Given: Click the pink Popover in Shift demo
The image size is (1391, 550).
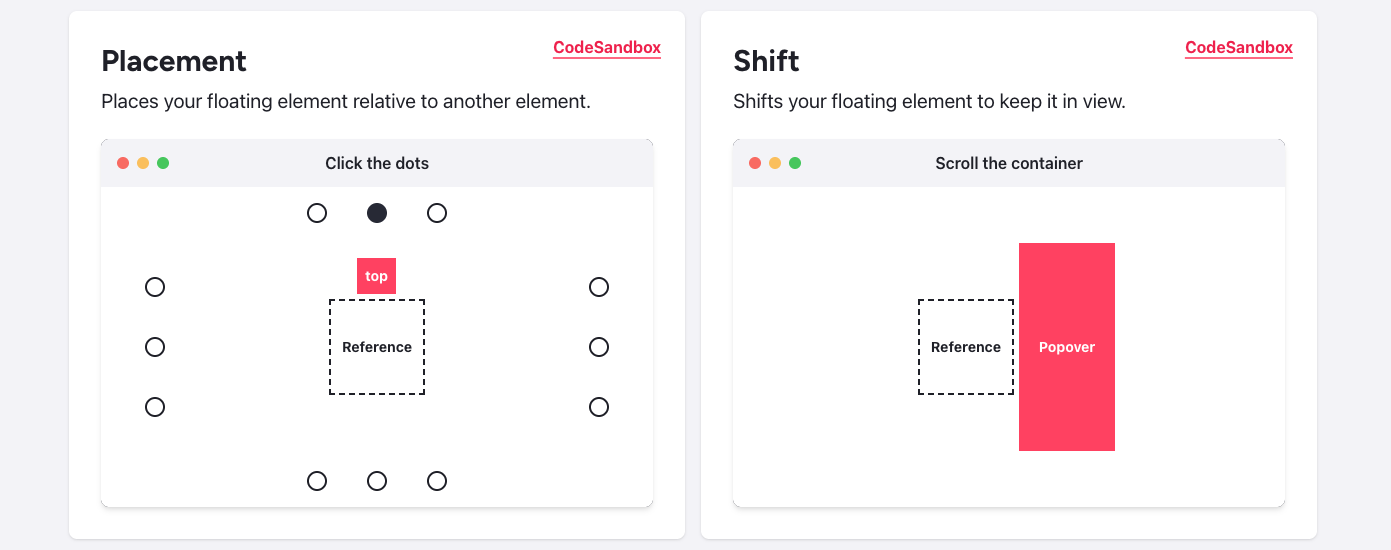Looking at the screenshot, I should [x=1067, y=347].
